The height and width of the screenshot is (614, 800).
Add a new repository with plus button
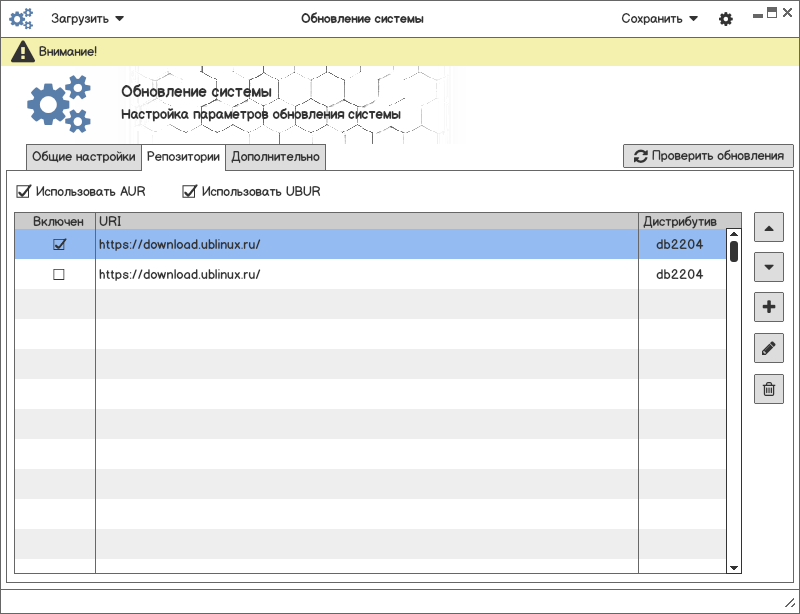click(x=768, y=308)
